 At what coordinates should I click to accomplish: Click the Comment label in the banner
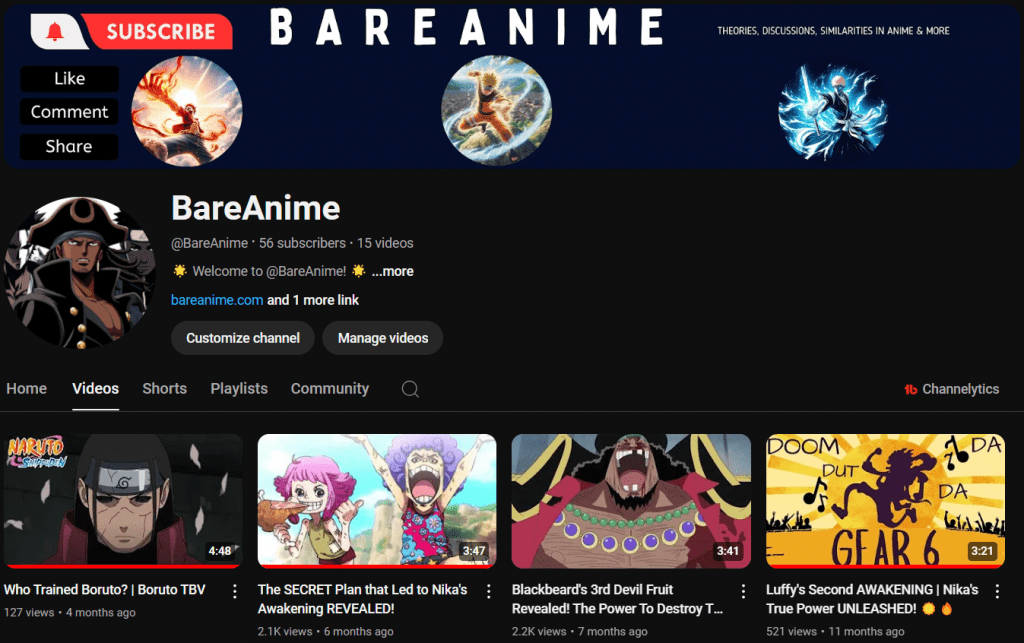click(x=69, y=112)
